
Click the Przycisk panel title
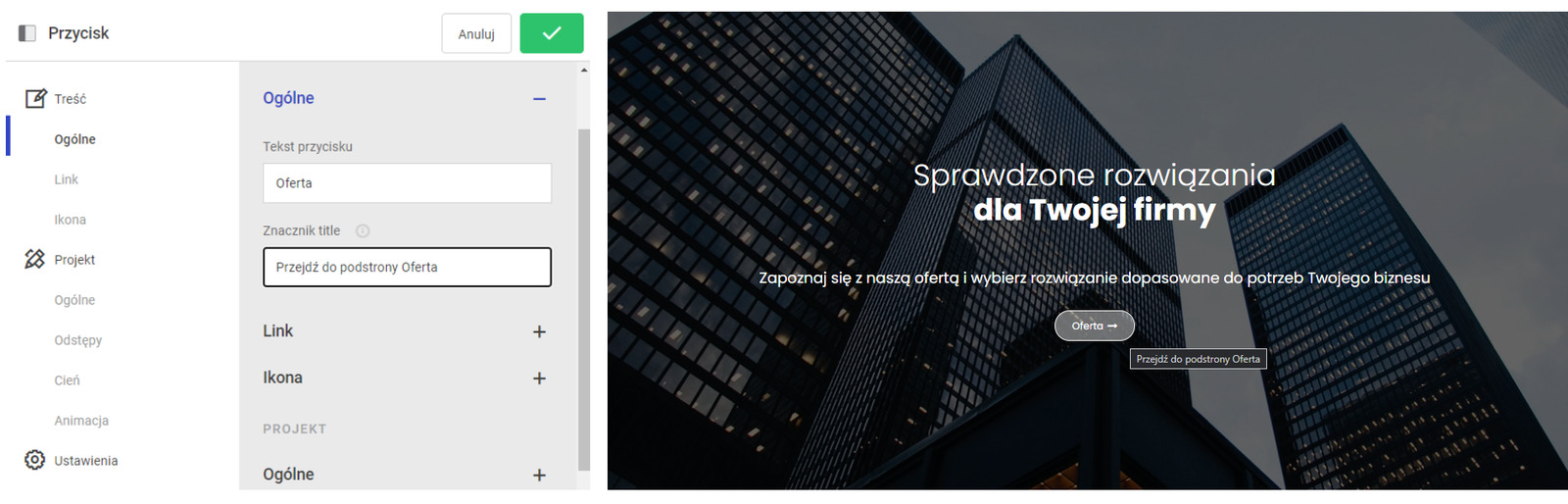(x=78, y=33)
